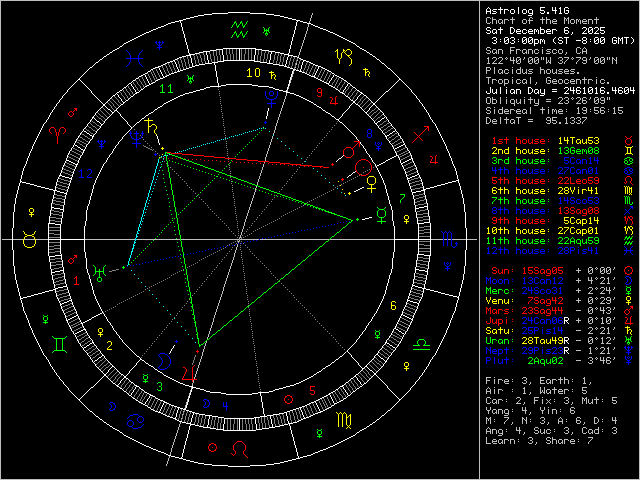Select the blue Scorpio sign on outer ring

(x=450, y=239)
